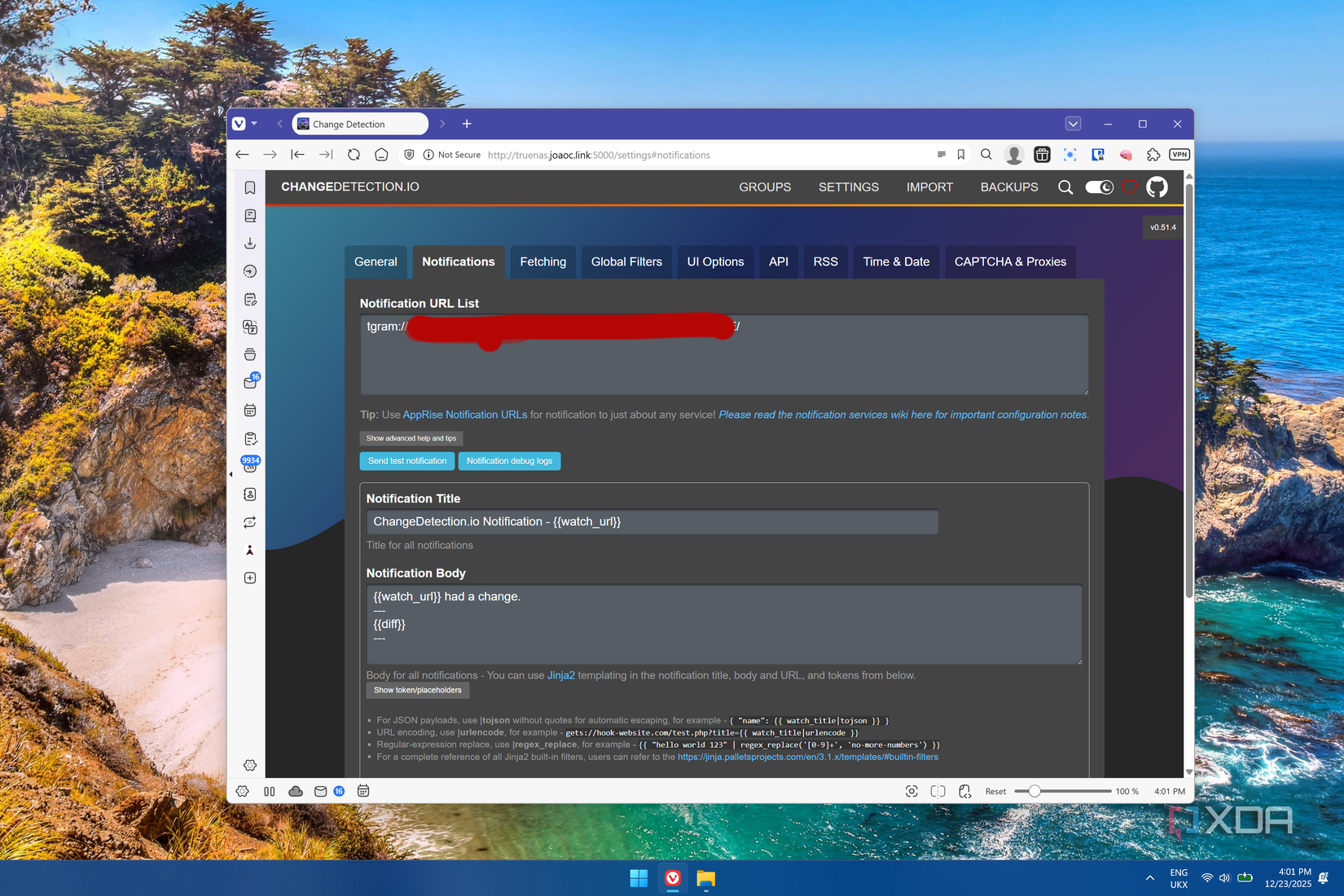Viewport: 1344px width, 896px height.
Task: Click the search icon in browser toolbar
Action: click(x=986, y=155)
